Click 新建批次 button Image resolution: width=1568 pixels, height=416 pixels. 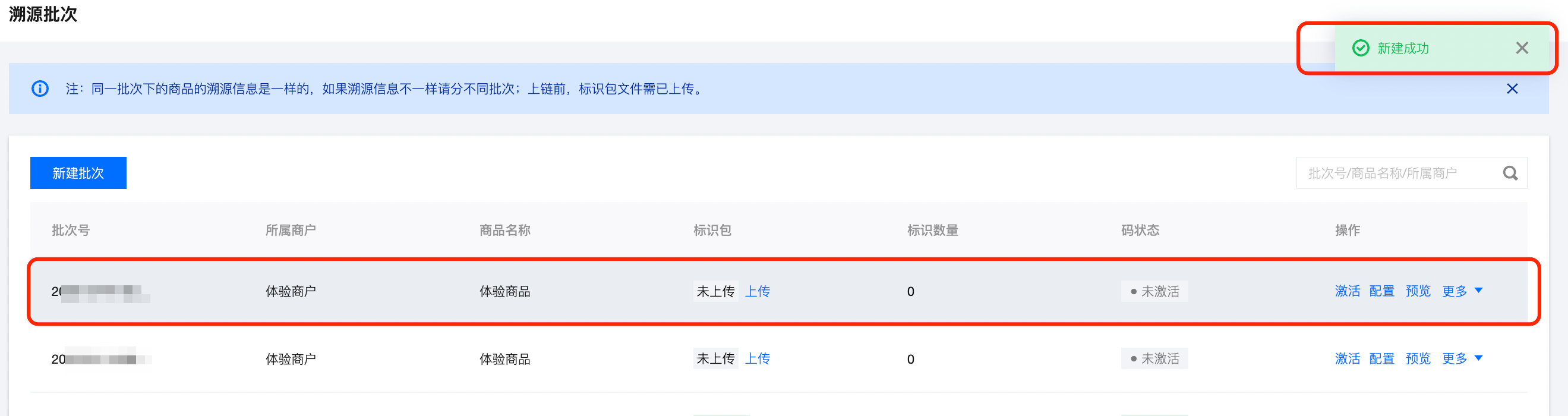coord(78,173)
